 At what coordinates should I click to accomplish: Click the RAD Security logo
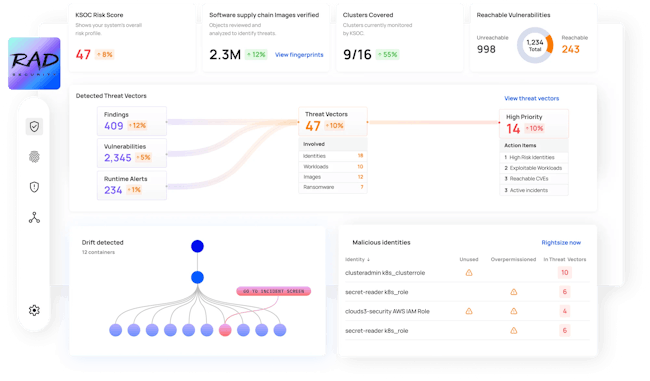[34, 63]
